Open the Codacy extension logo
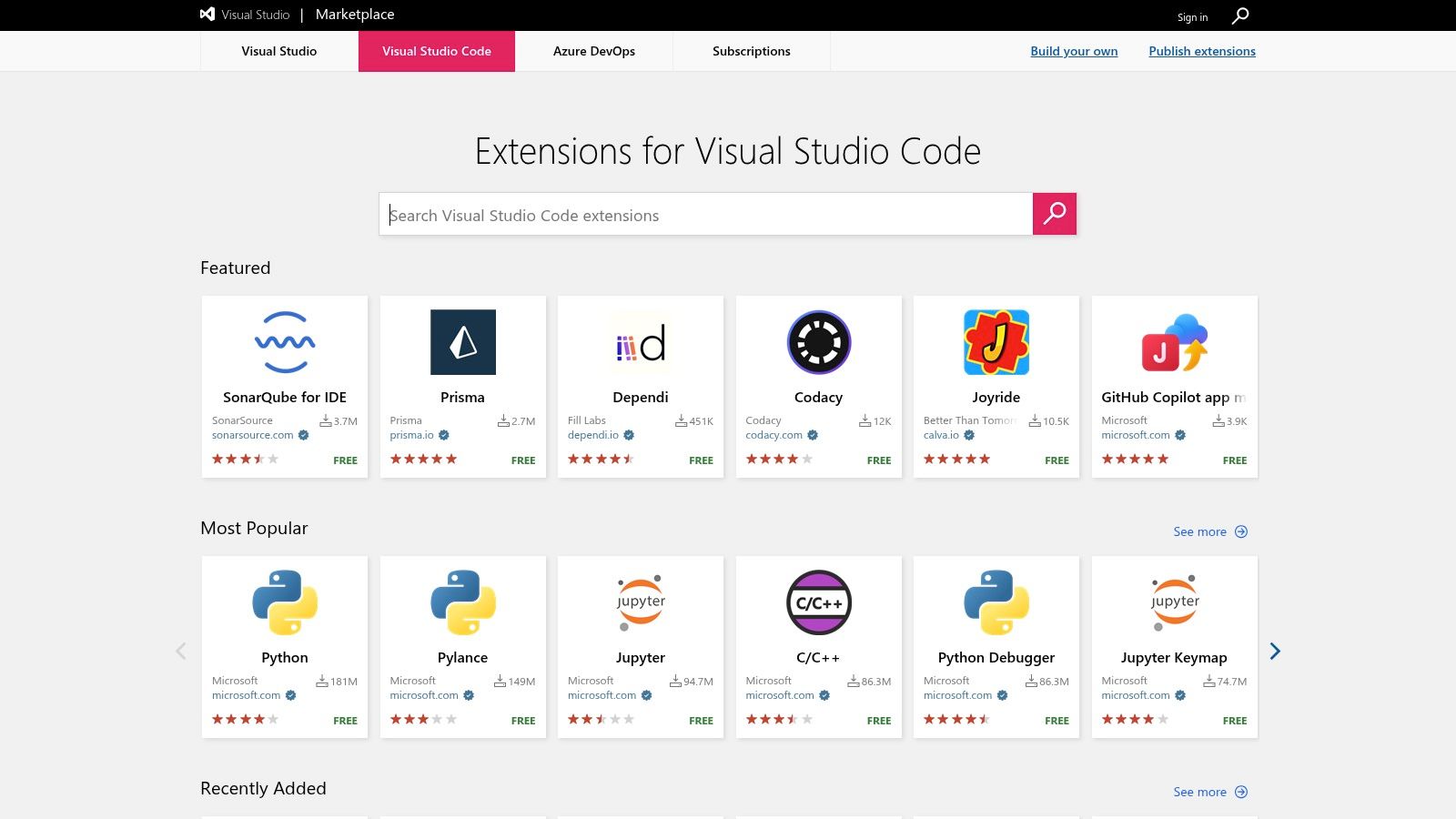This screenshot has height=819, width=1456. coord(819,342)
